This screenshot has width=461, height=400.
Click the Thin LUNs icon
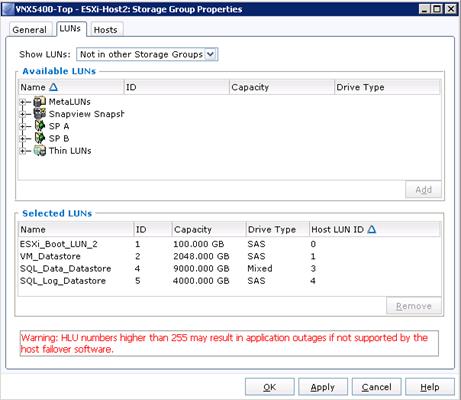click(40, 150)
